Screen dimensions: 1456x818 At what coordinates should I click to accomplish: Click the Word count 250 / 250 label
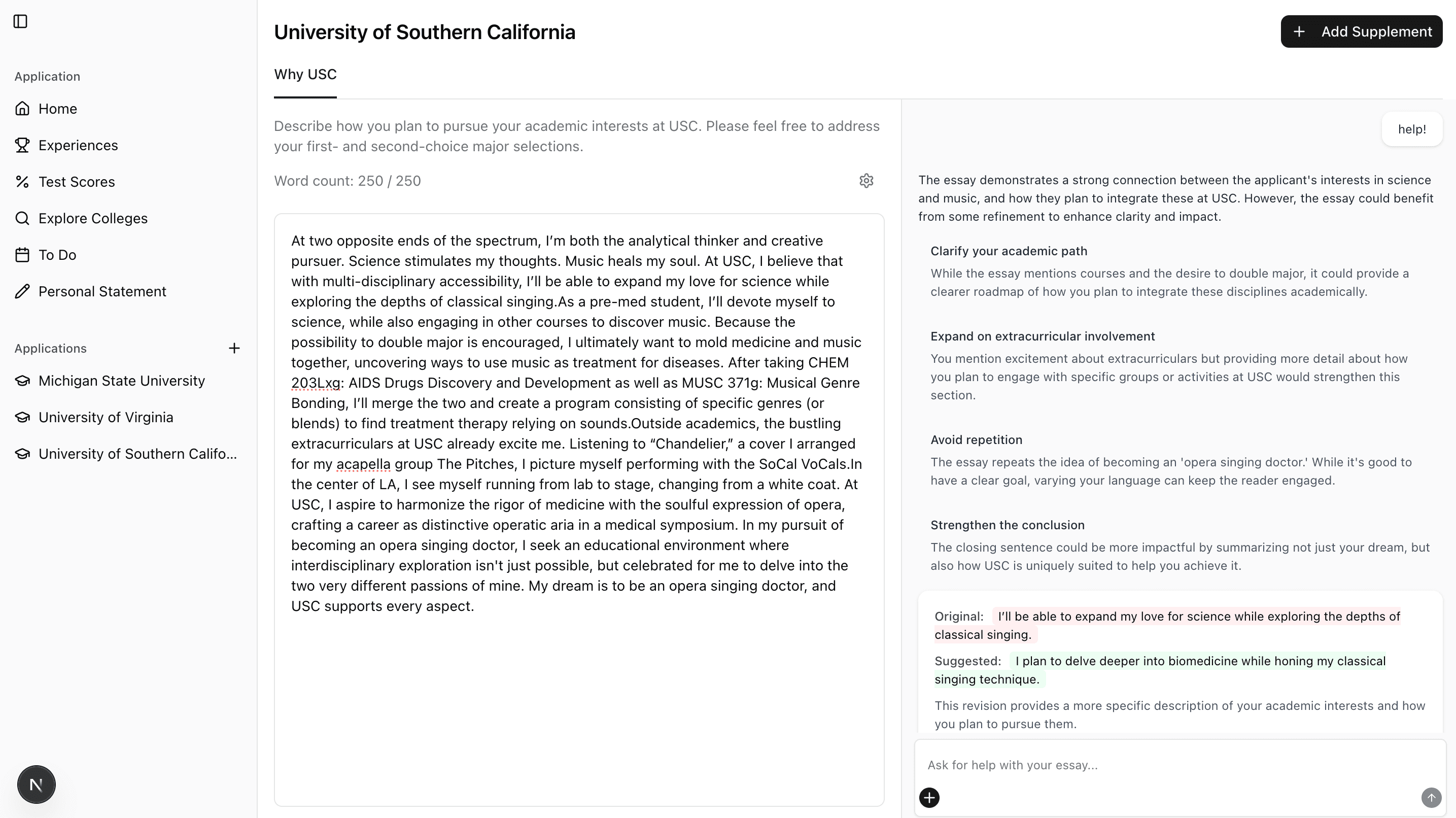click(x=347, y=181)
